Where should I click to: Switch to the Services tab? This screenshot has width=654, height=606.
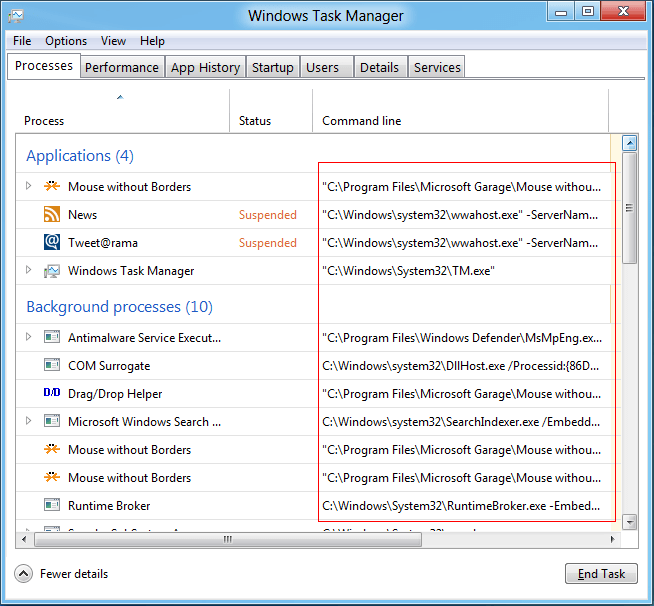pos(437,67)
